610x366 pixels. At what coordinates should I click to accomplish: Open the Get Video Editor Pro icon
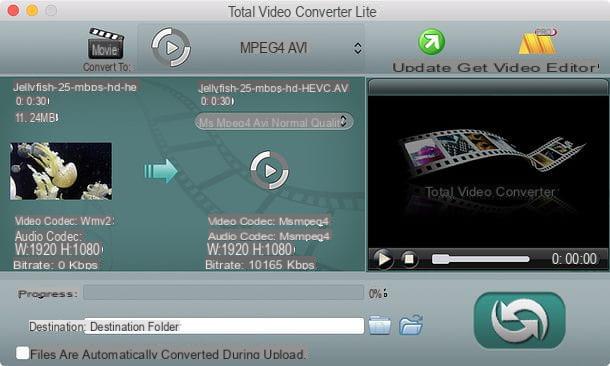pyautogui.click(x=538, y=42)
